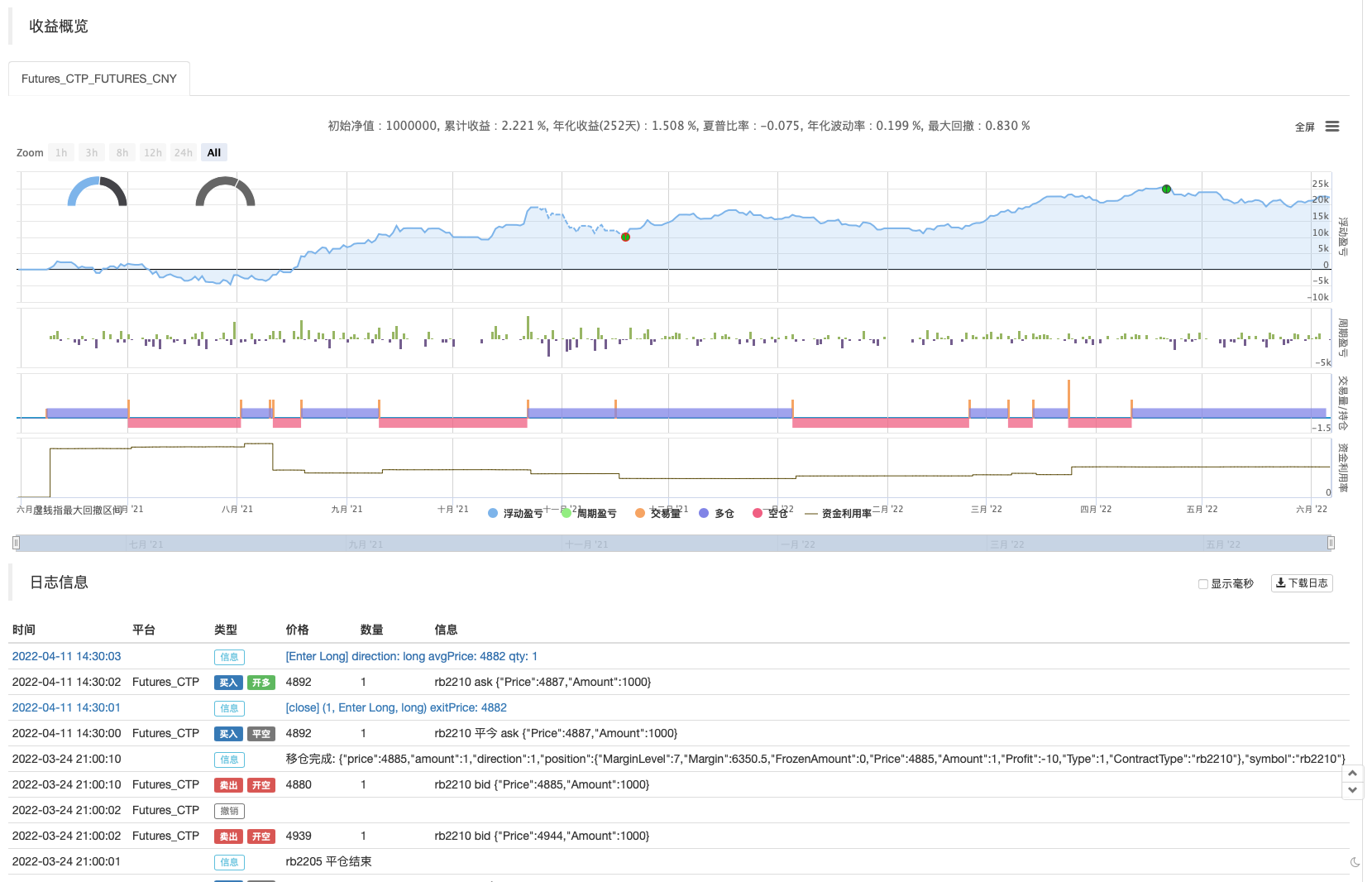Open the chart hamburger menu icon
This screenshot has height=882, width=1372.
click(x=1331, y=127)
